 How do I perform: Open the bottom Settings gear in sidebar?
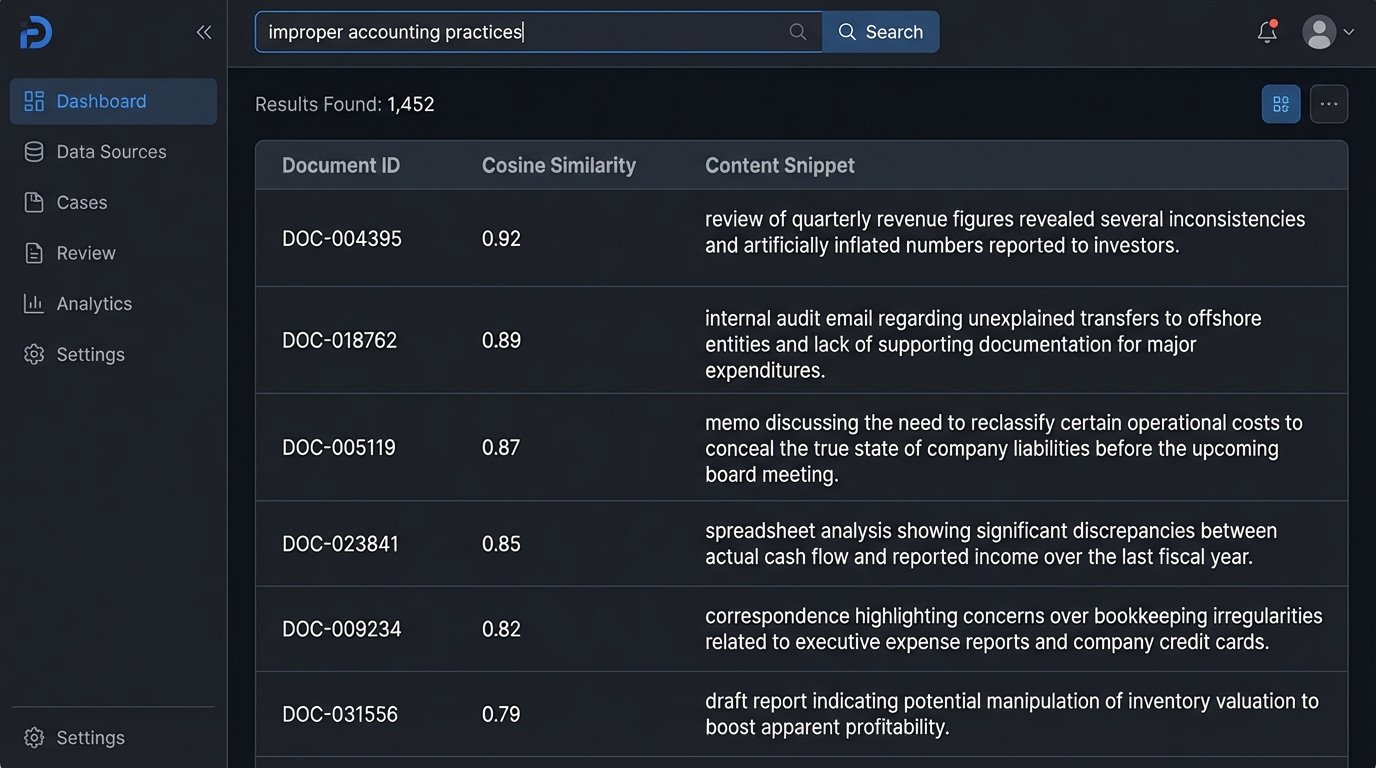point(34,738)
